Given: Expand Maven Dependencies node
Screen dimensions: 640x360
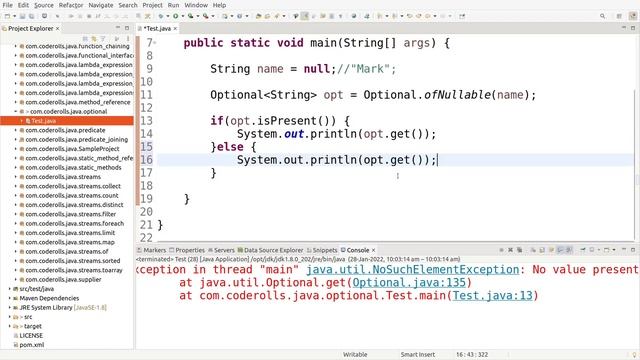Looking at the screenshot, I should (x=10, y=298).
